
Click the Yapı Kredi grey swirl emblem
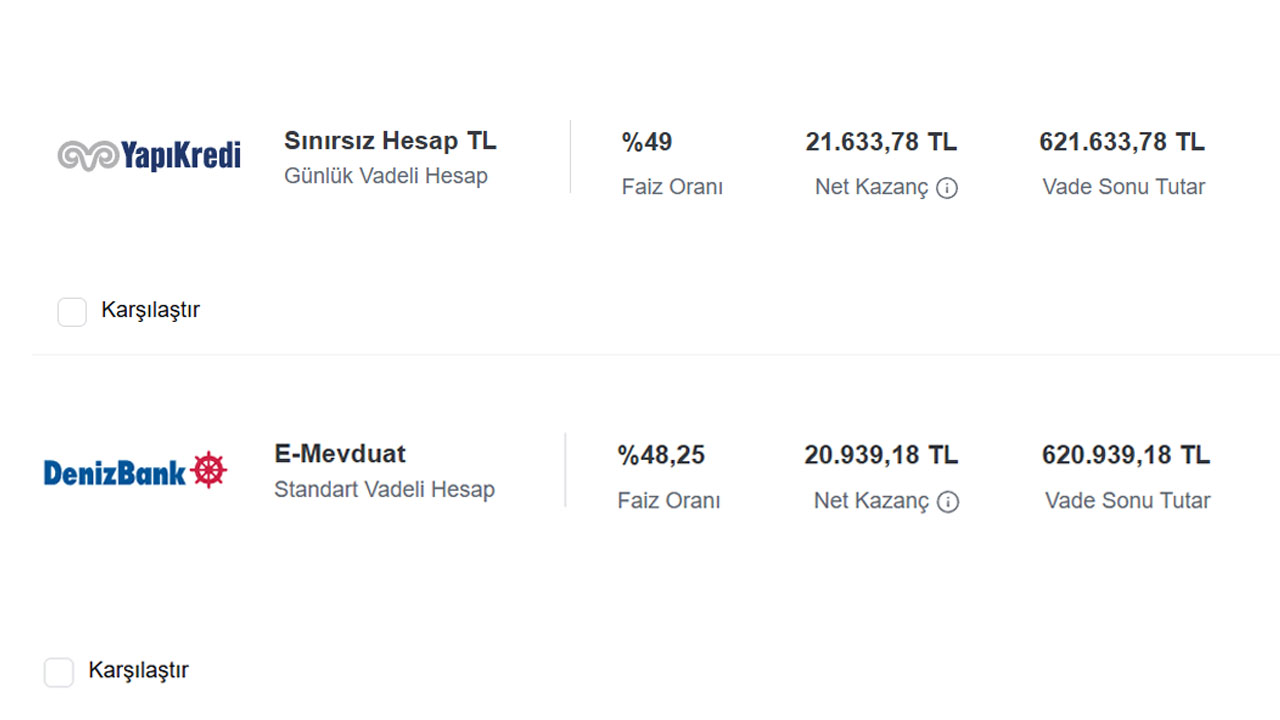[x=88, y=156]
